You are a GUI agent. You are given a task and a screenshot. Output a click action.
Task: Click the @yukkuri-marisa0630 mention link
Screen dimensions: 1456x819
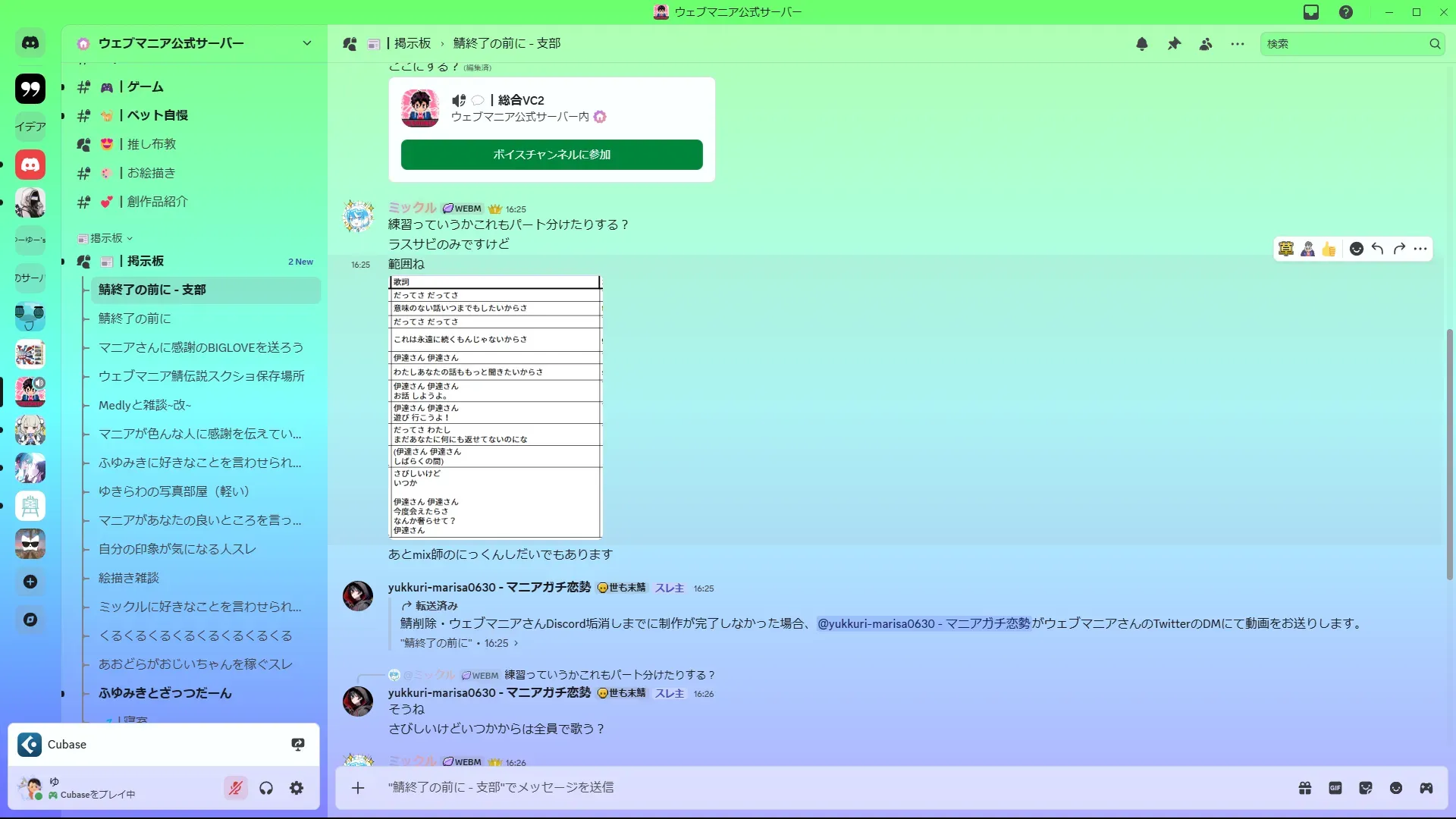click(924, 623)
